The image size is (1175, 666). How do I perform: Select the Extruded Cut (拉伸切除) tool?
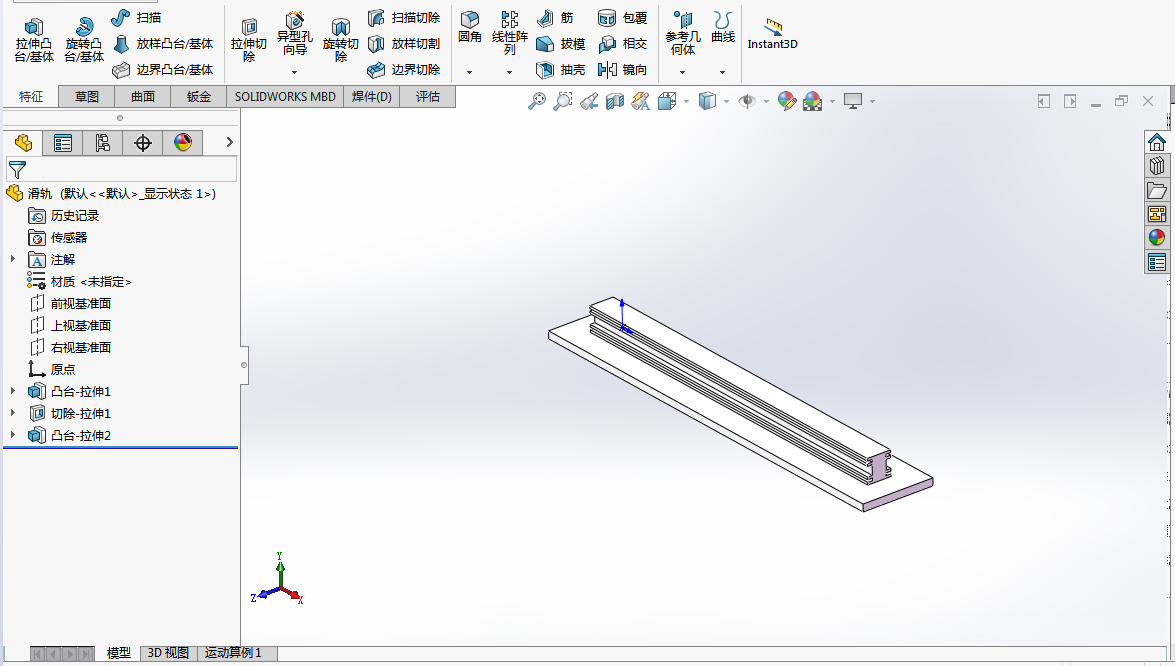[x=249, y=40]
